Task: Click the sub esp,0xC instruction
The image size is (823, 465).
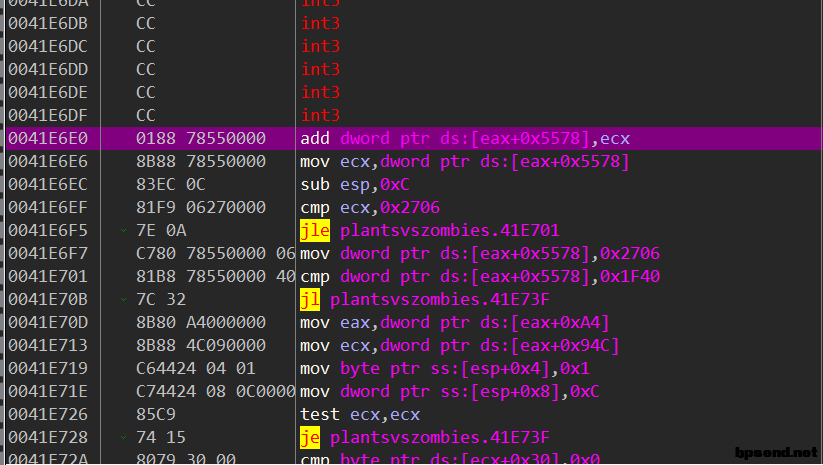Action: 355,185
